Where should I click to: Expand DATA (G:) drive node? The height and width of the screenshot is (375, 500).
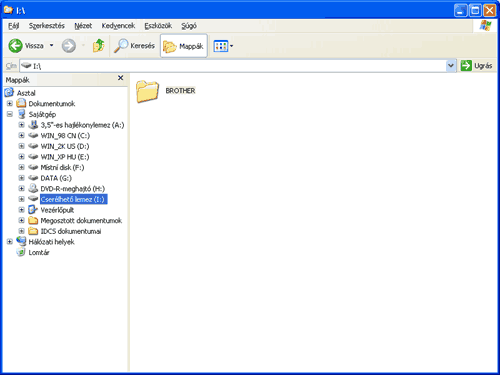[21, 178]
